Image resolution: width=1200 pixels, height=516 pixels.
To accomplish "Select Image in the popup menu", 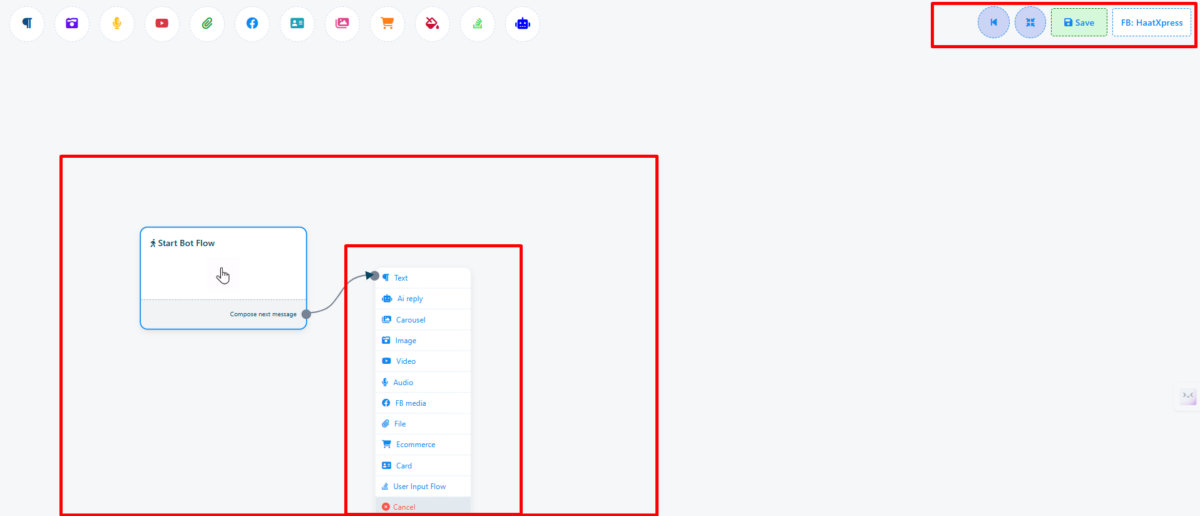I will pyautogui.click(x=422, y=340).
